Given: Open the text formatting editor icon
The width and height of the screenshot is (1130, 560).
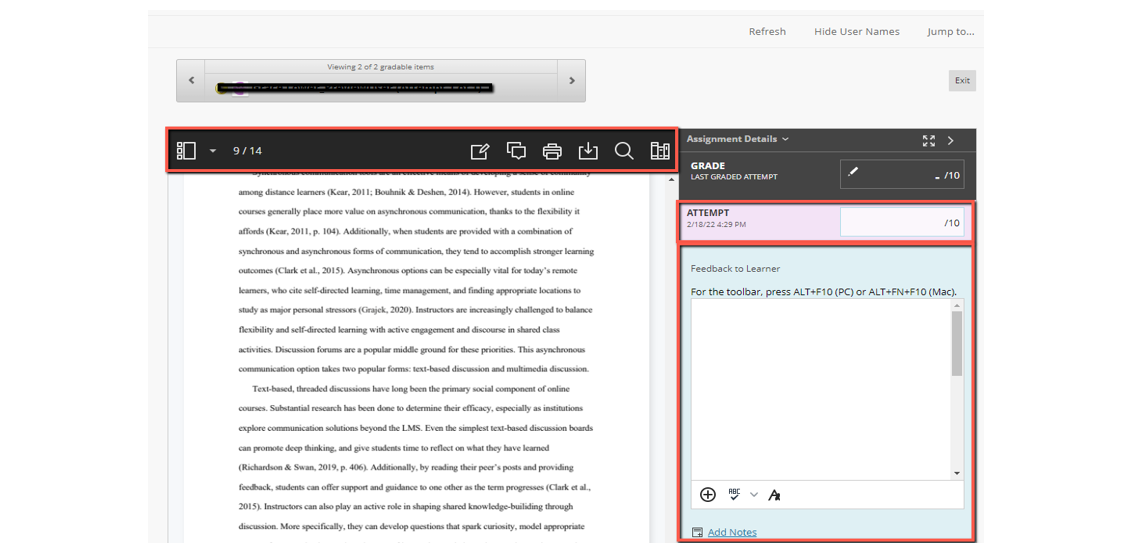Looking at the screenshot, I should 775,495.
